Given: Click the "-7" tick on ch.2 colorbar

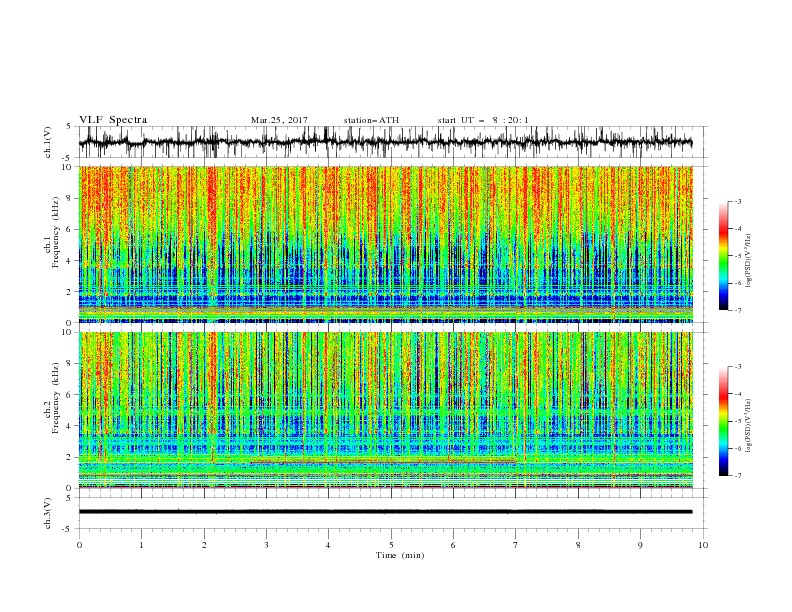Looking at the screenshot, I should coord(737,475).
